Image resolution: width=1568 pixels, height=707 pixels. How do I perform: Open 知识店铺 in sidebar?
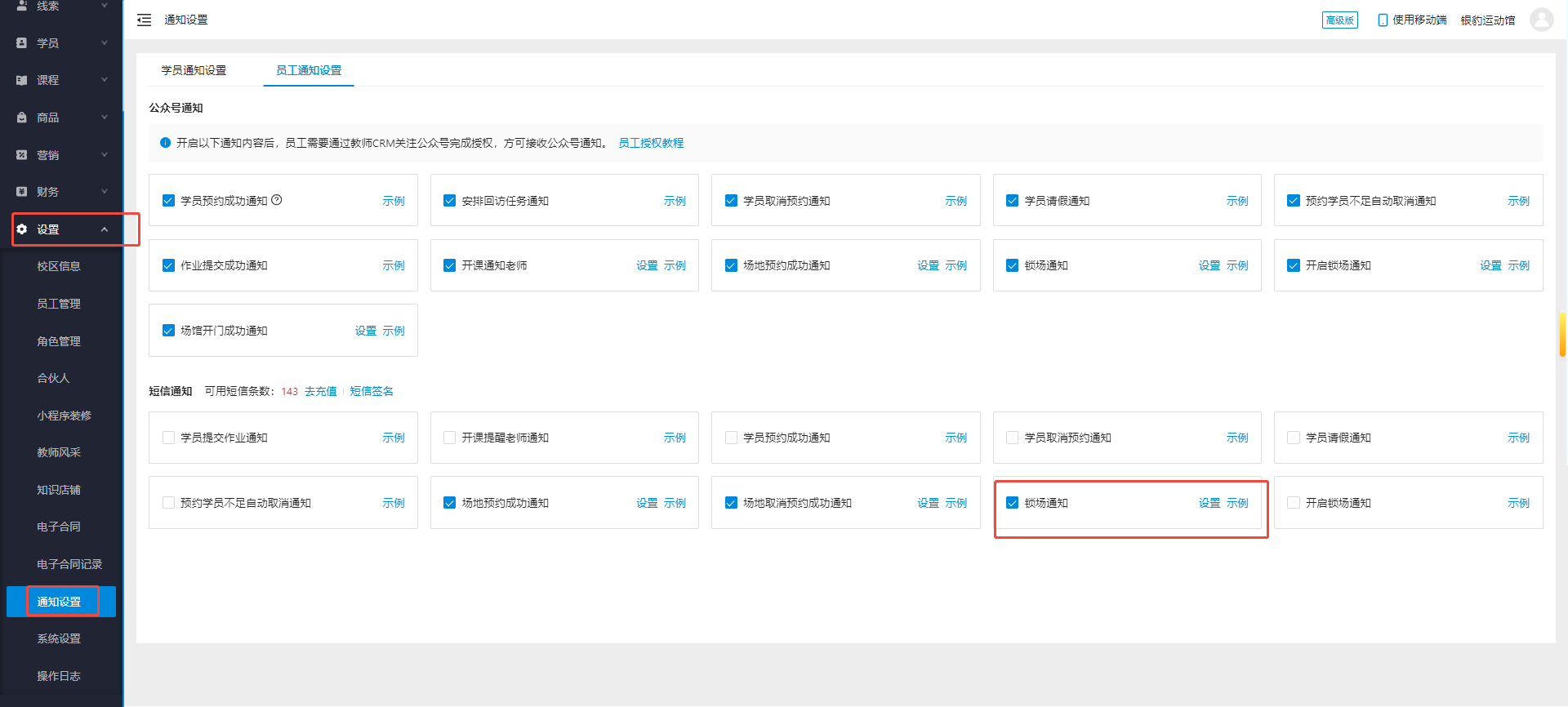coord(59,490)
